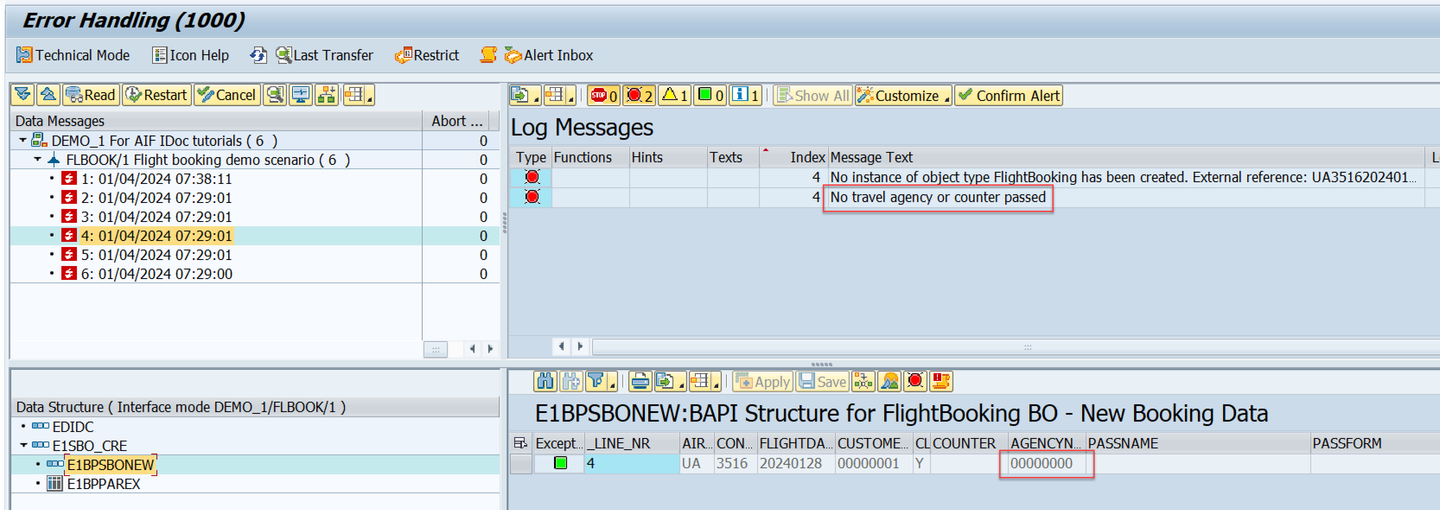Select the 'No instance of object type FlightBooking' message
Image resolution: width=1440 pixels, height=510 pixels.
[1124, 178]
